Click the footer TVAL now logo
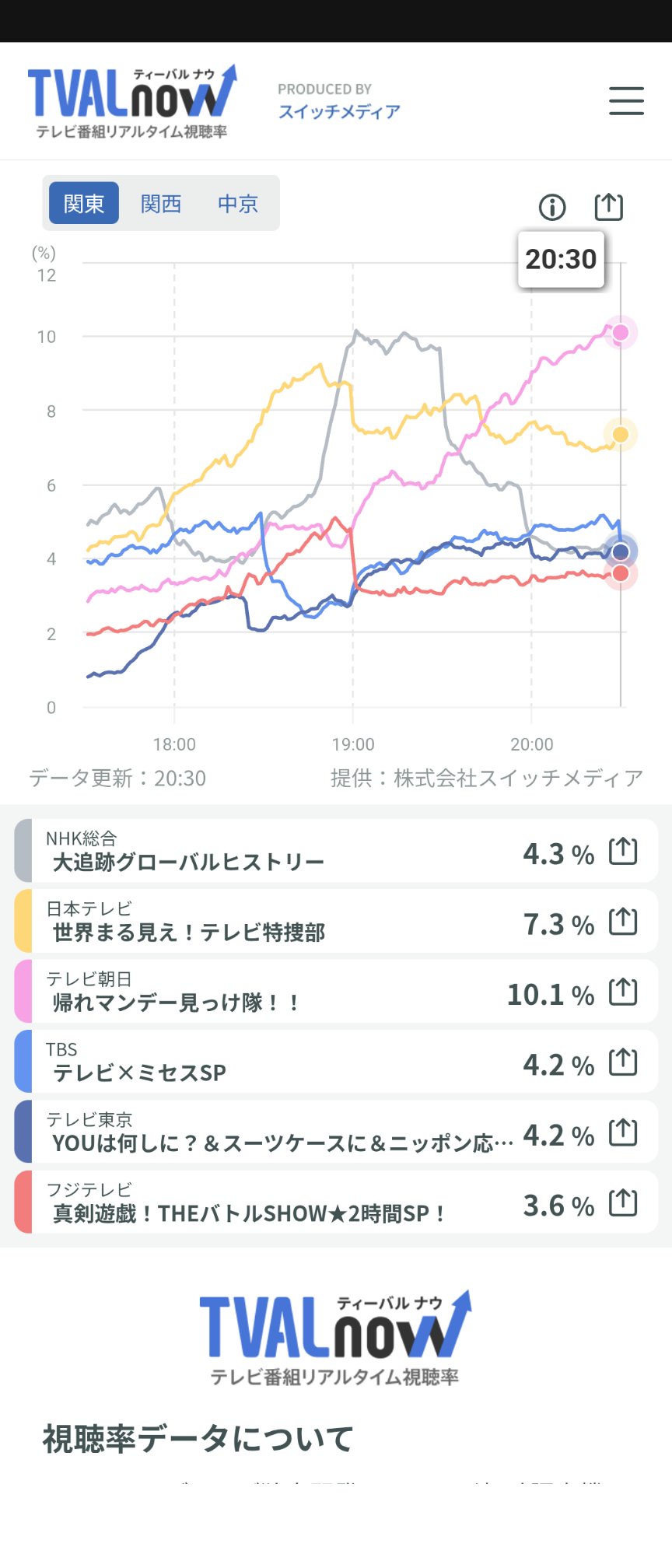Image resolution: width=672 pixels, height=1568 pixels. [x=336, y=1338]
